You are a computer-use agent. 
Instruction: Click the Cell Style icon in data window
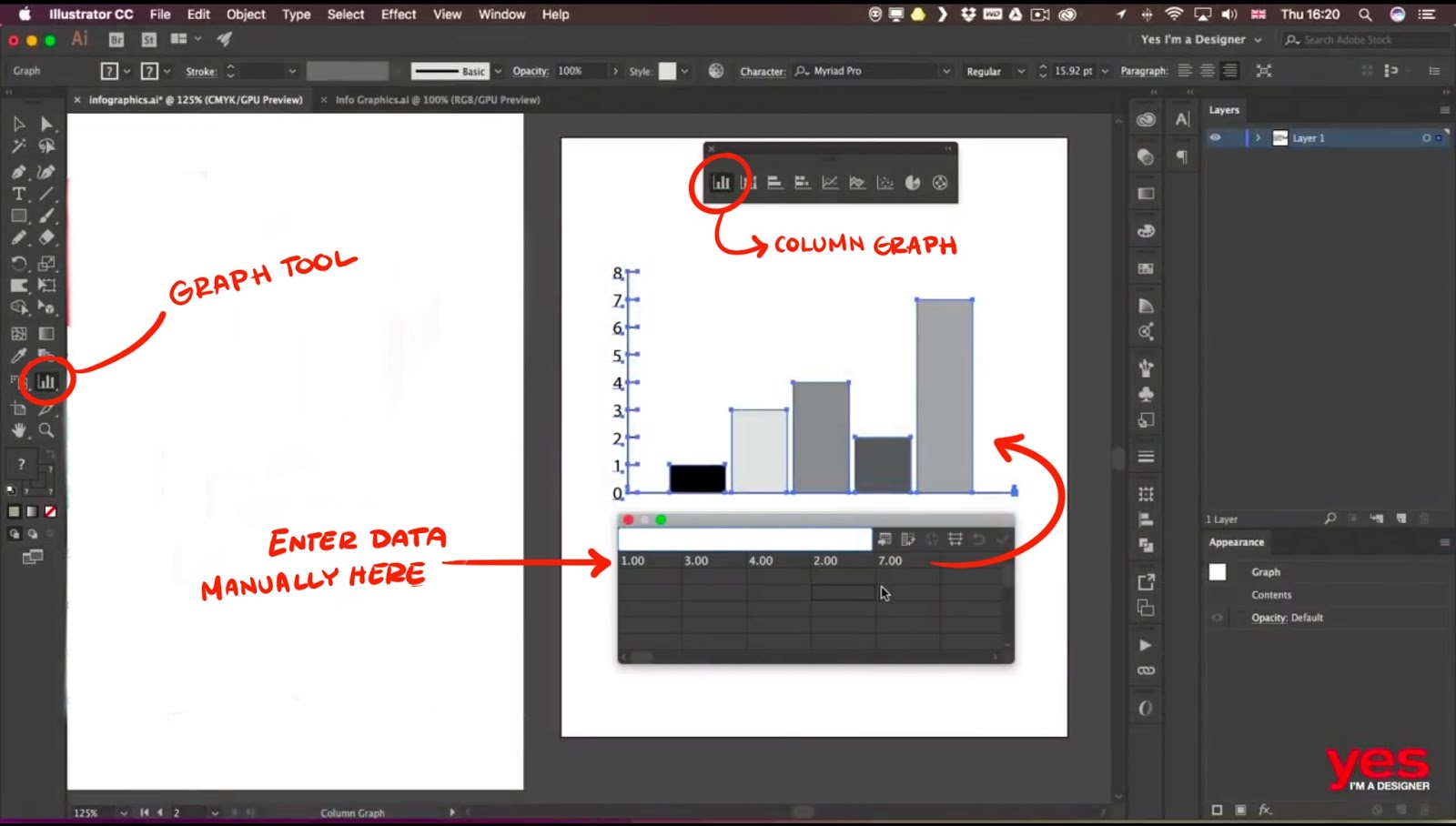click(x=955, y=539)
